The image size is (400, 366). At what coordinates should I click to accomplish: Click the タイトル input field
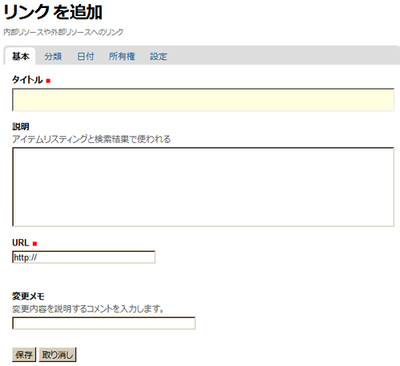coord(203,100)
